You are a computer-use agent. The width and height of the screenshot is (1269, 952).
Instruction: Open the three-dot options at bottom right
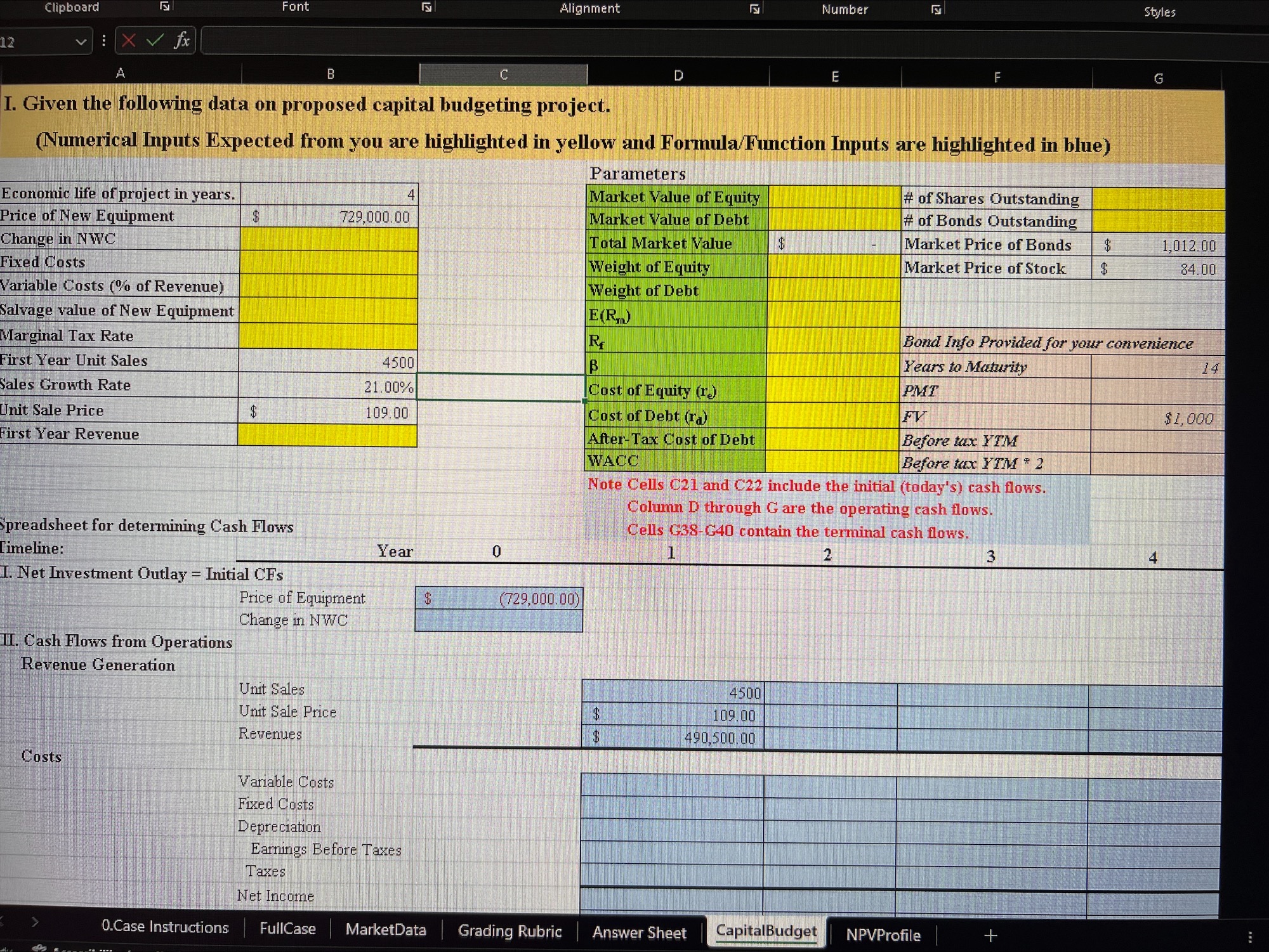1249,937
